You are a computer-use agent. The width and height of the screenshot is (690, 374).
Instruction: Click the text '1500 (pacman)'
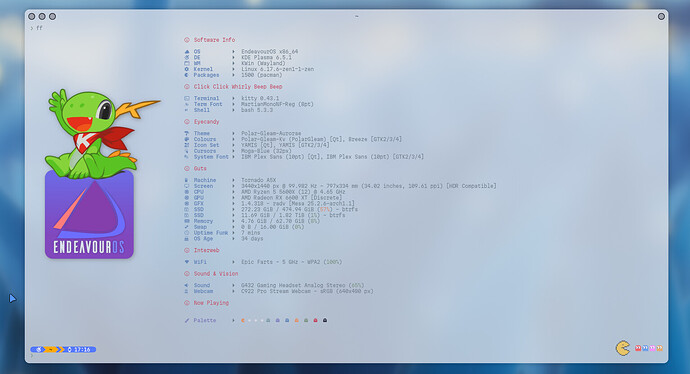pos(261,75)
